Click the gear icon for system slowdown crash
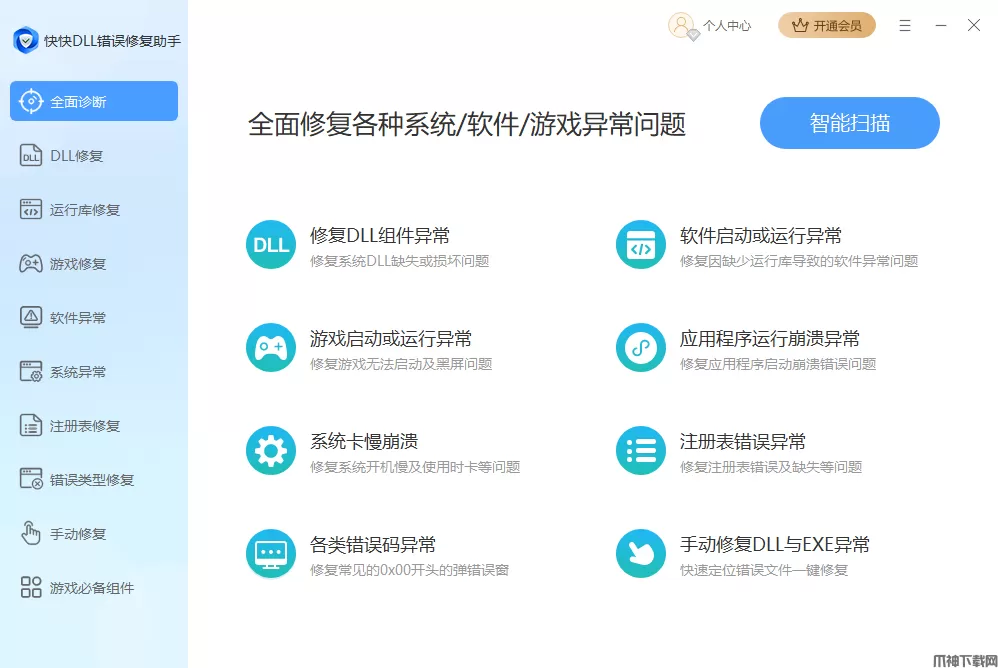The image size is (998, 668). coord(271,451)
